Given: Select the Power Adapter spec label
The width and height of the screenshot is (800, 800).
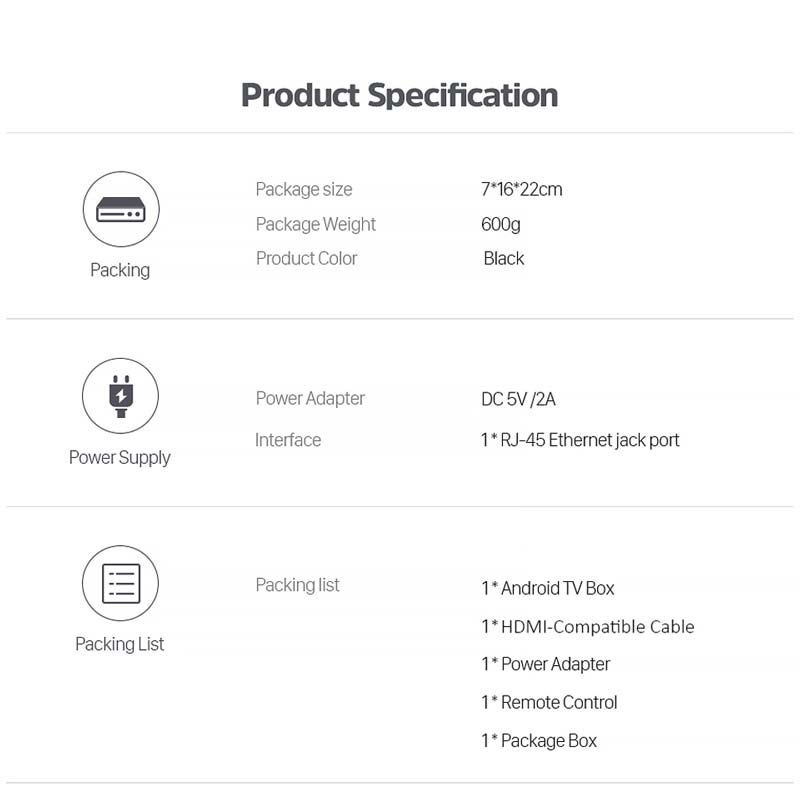Looking at the screenshot, I should point(310,398).
